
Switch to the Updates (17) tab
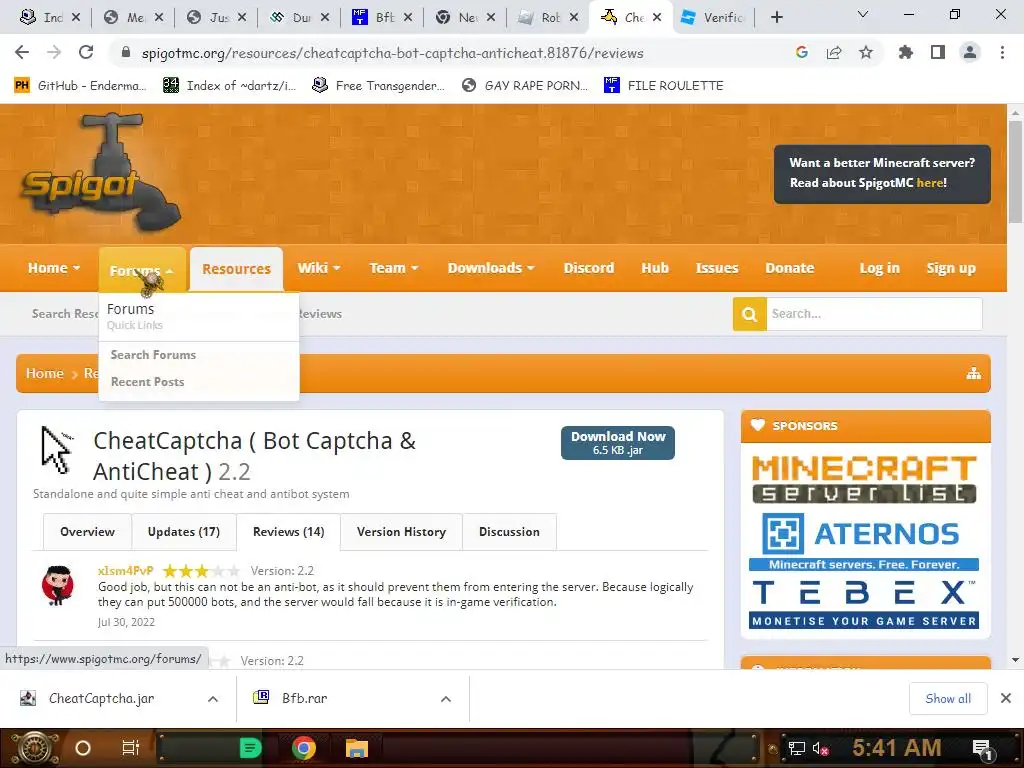(184, 532)
